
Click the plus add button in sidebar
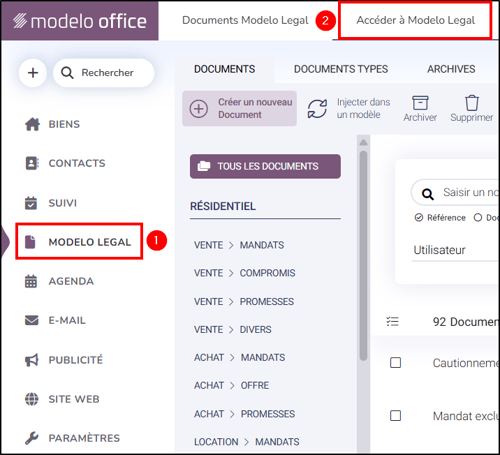coord(33,73)
